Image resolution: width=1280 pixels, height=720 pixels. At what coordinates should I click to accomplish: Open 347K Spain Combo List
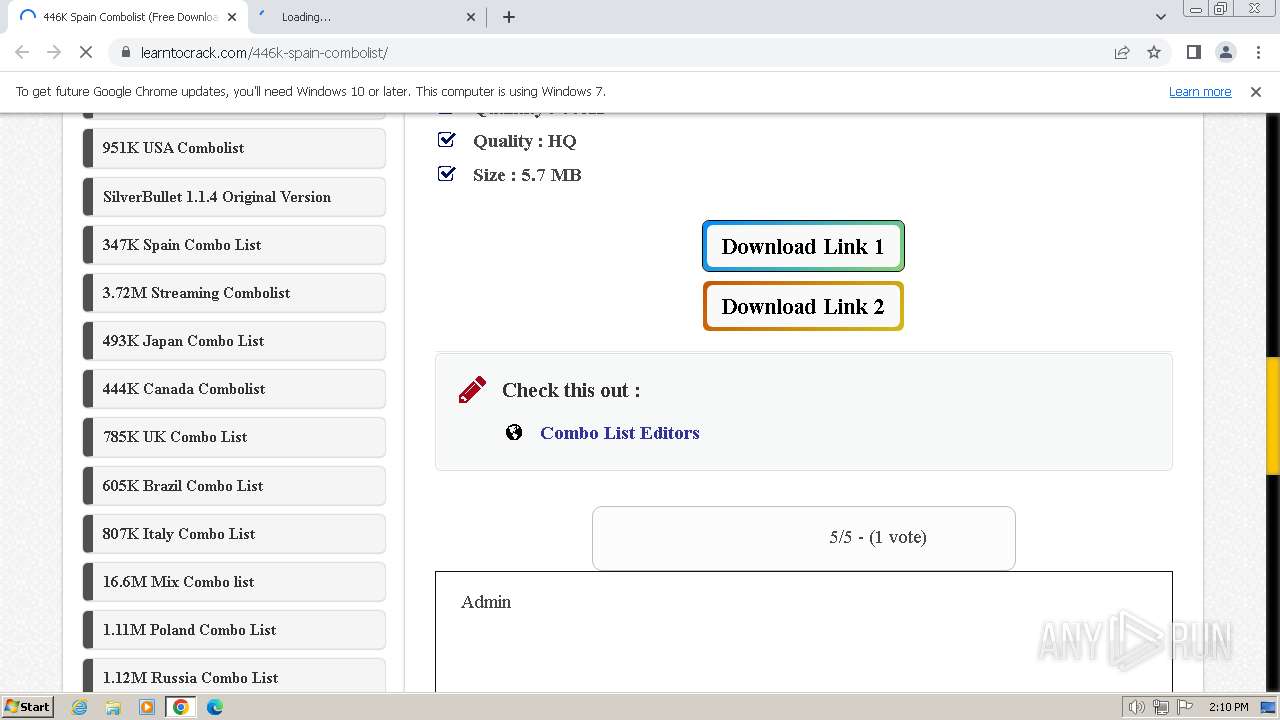(x=234, y=245)
